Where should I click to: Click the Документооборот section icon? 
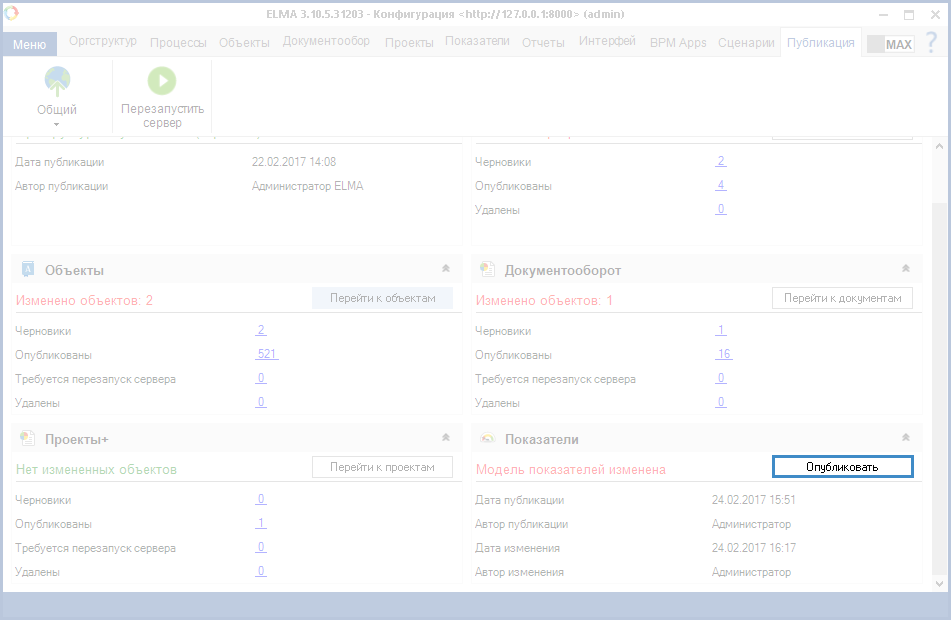[x=487, y=269]
